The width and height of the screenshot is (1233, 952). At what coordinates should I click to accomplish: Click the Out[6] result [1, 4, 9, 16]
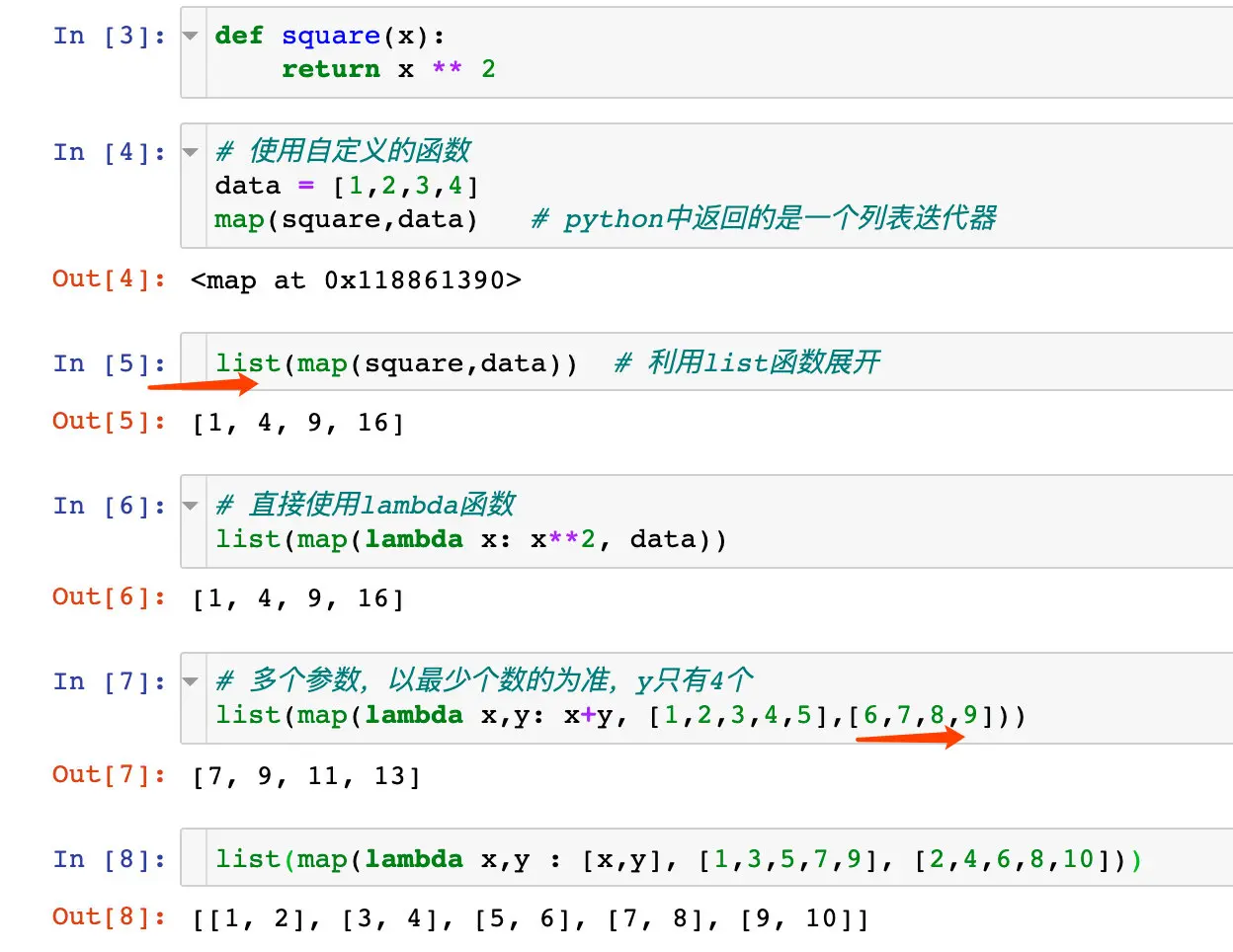point(298,599)
